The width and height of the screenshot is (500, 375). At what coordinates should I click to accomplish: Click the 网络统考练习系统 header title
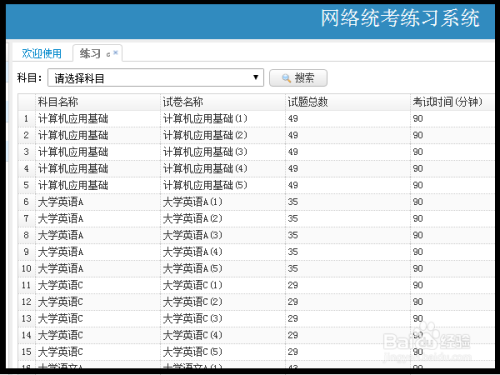(400, 18)
